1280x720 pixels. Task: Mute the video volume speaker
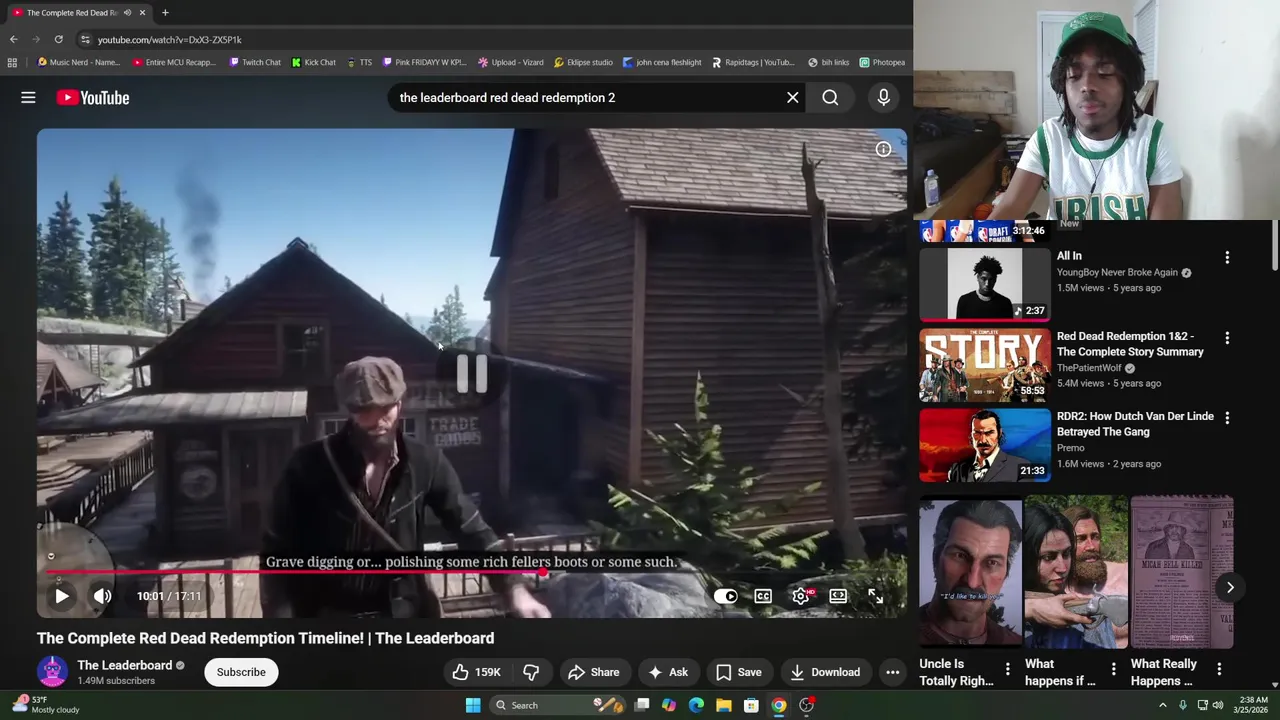click(x=102, y=596)
